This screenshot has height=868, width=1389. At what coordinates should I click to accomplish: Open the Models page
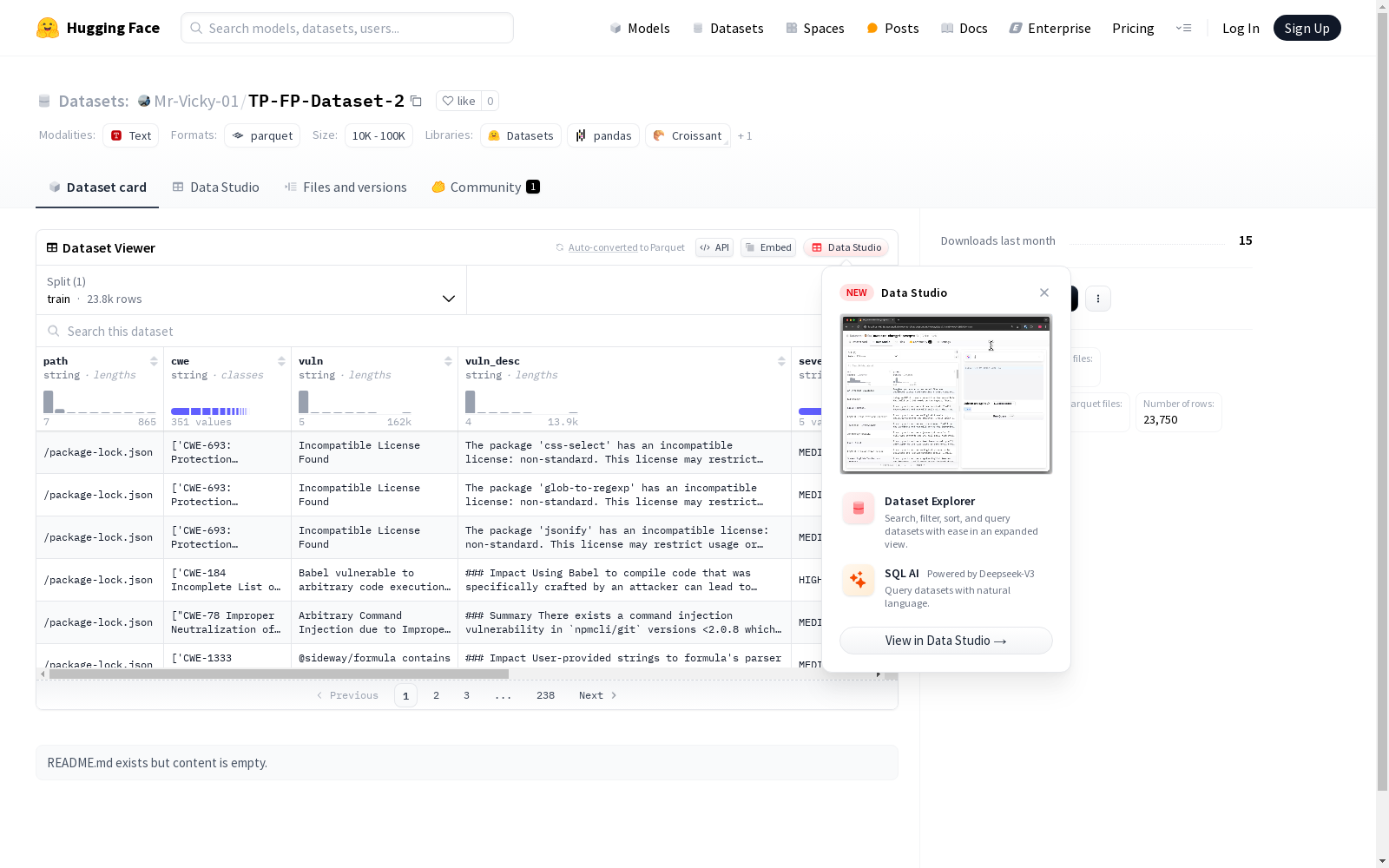[x=640, y=28]
